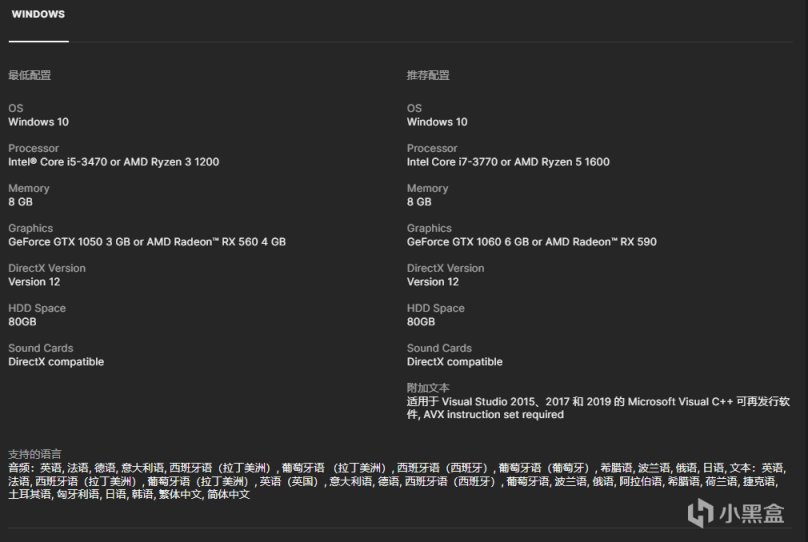Click the minimum OS Windows 10 value
Screen dimensions: 808x542
(x=38, y=122)
